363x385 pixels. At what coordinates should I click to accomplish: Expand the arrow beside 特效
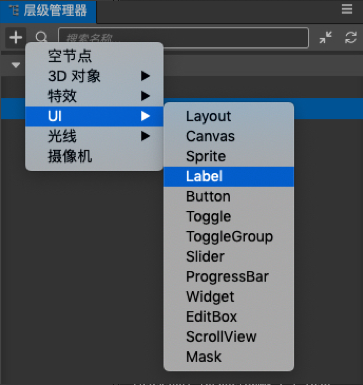click(x=145, y=96)
